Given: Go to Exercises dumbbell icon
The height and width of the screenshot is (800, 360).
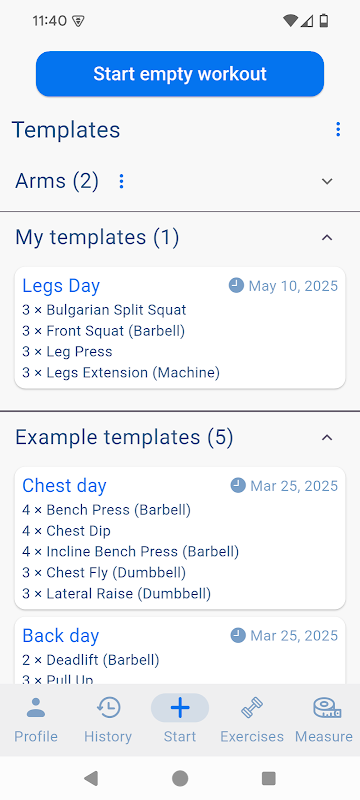Looking at the screenshot, I should [252, 708].
